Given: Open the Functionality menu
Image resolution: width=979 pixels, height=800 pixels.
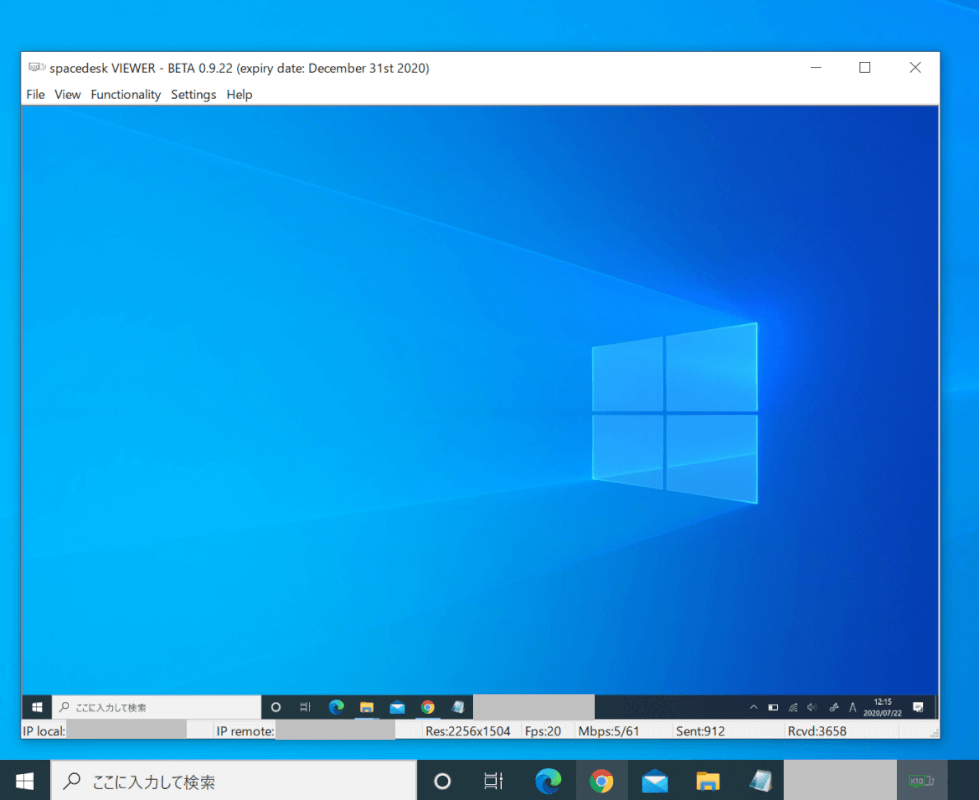Looking at the screenshot, I should point(125,94).
